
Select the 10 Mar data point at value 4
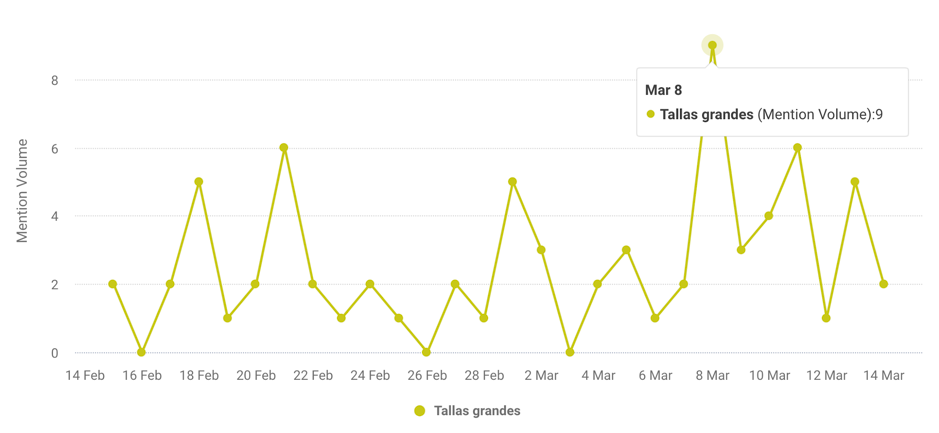769,216
